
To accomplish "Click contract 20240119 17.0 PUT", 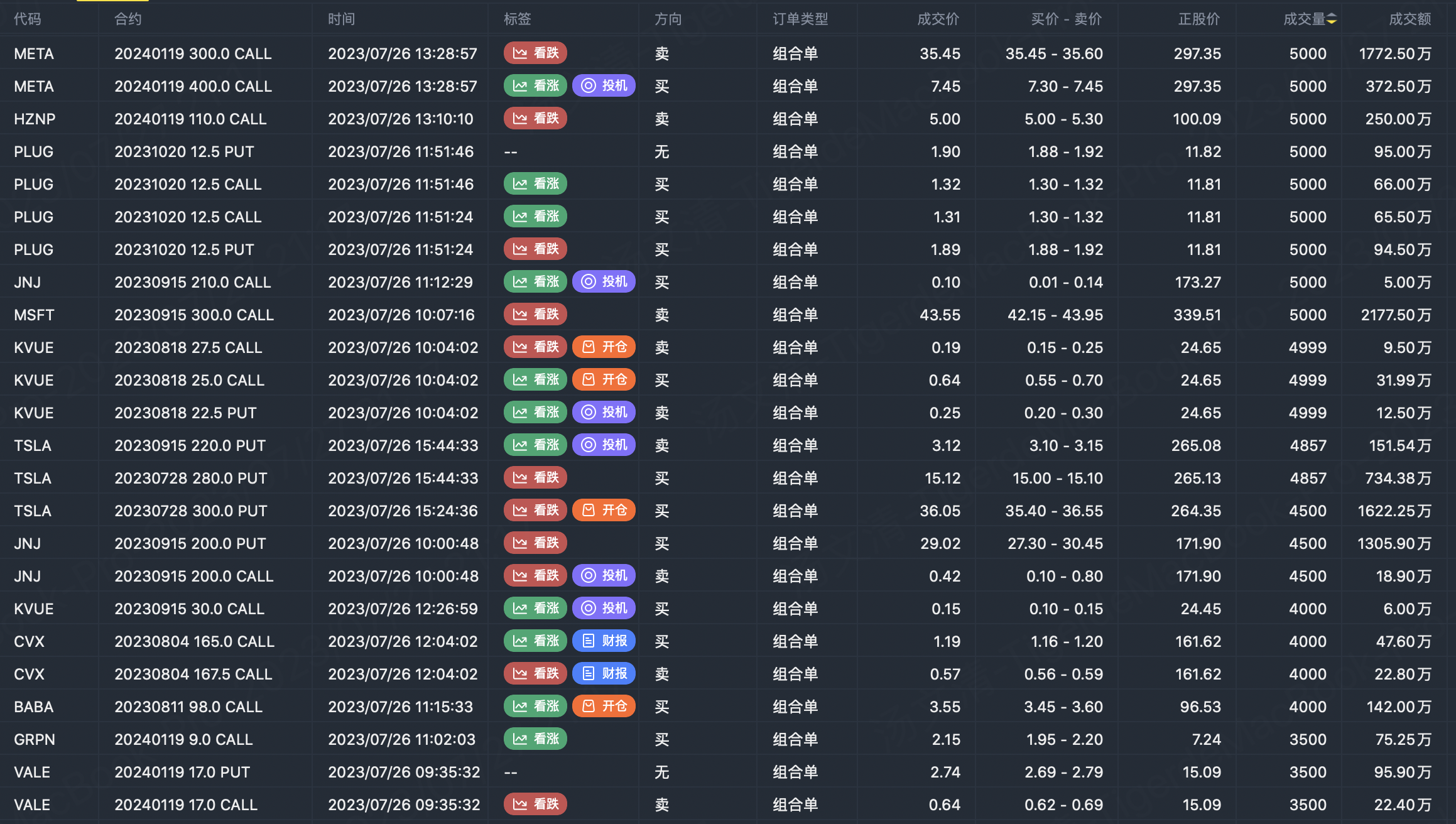I will tap(182, 772).
